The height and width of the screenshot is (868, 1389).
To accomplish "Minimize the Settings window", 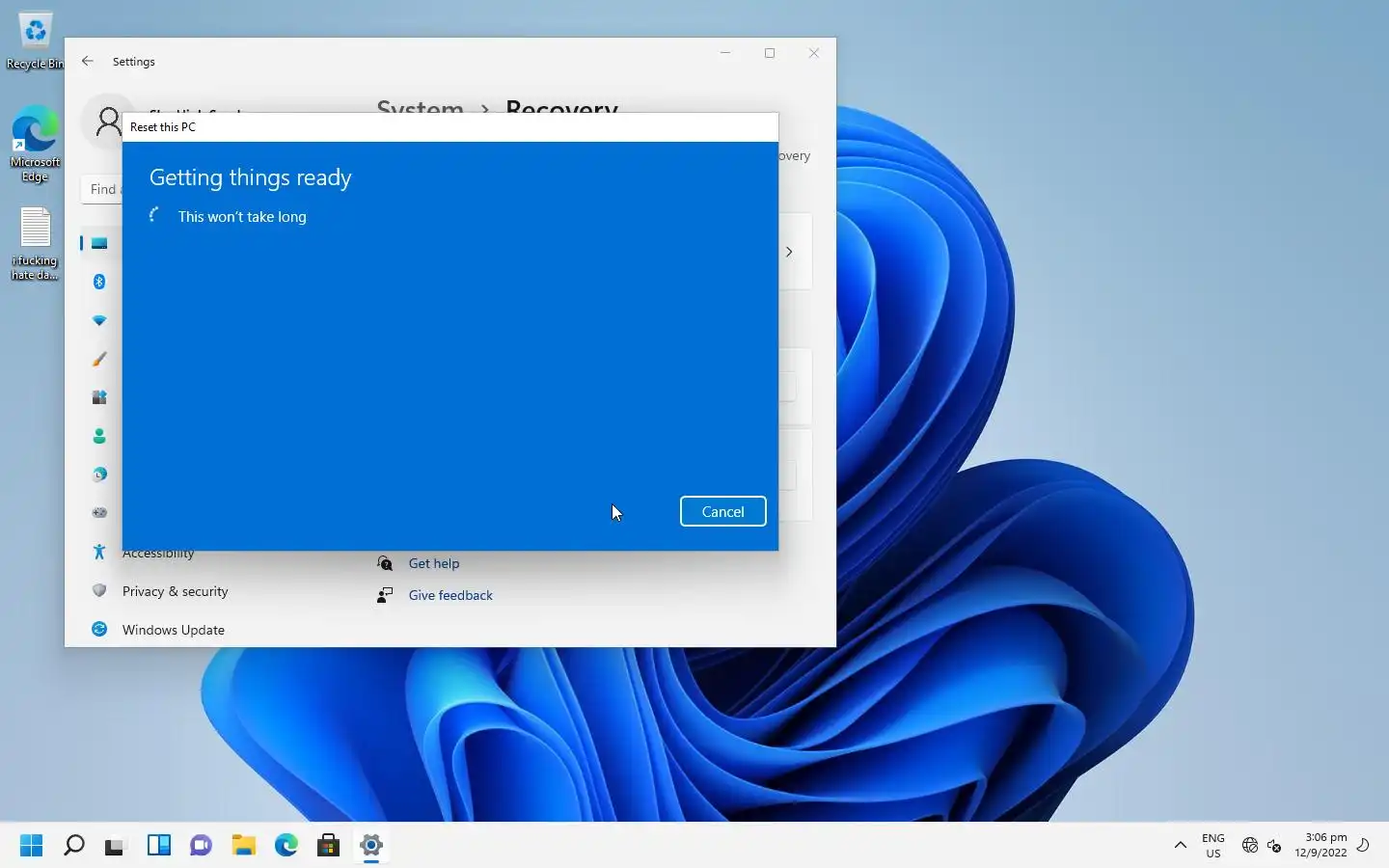I will 725,53.
